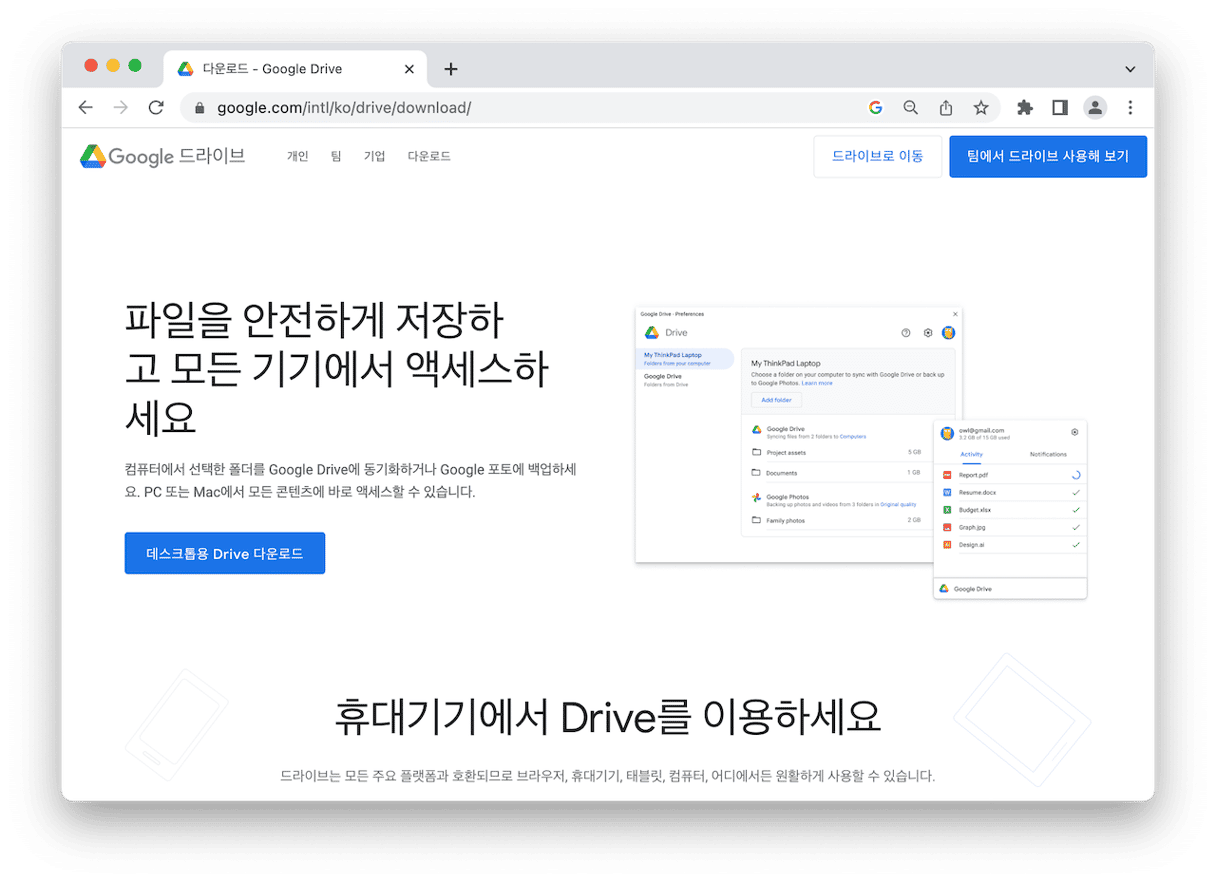
Task: Open the Extensions puzzle icon
Action: 1025,107
